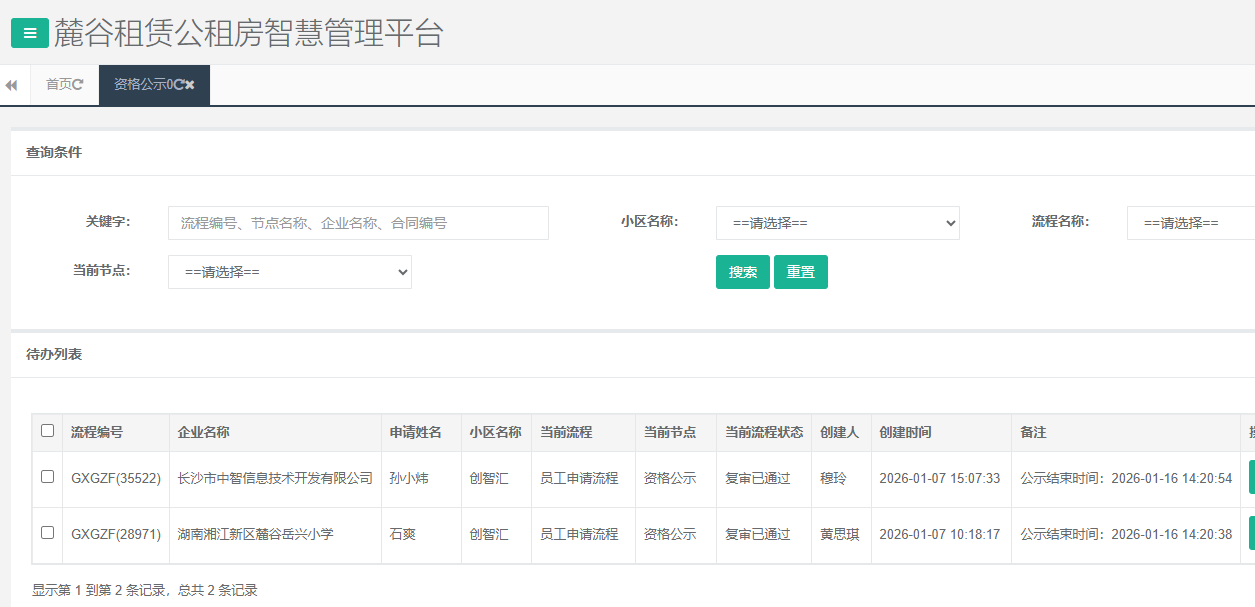
Task: Click green action button in 孙小炜 row
Action: pyautogui.click(x=1250, y=478)
